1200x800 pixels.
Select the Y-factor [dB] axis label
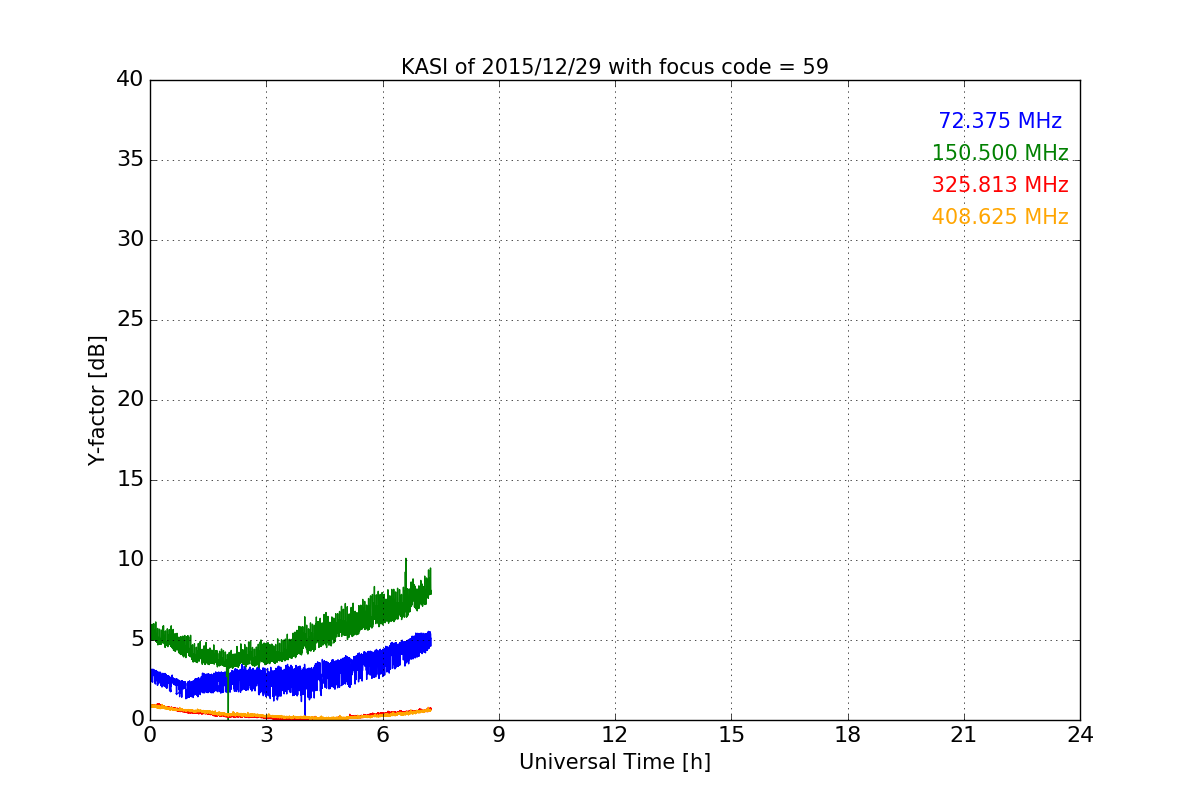pos(97,400)
